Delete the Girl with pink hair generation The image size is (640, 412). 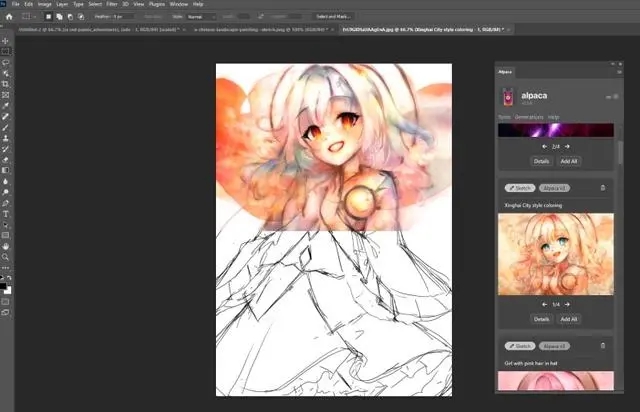(x=603, y=346)
